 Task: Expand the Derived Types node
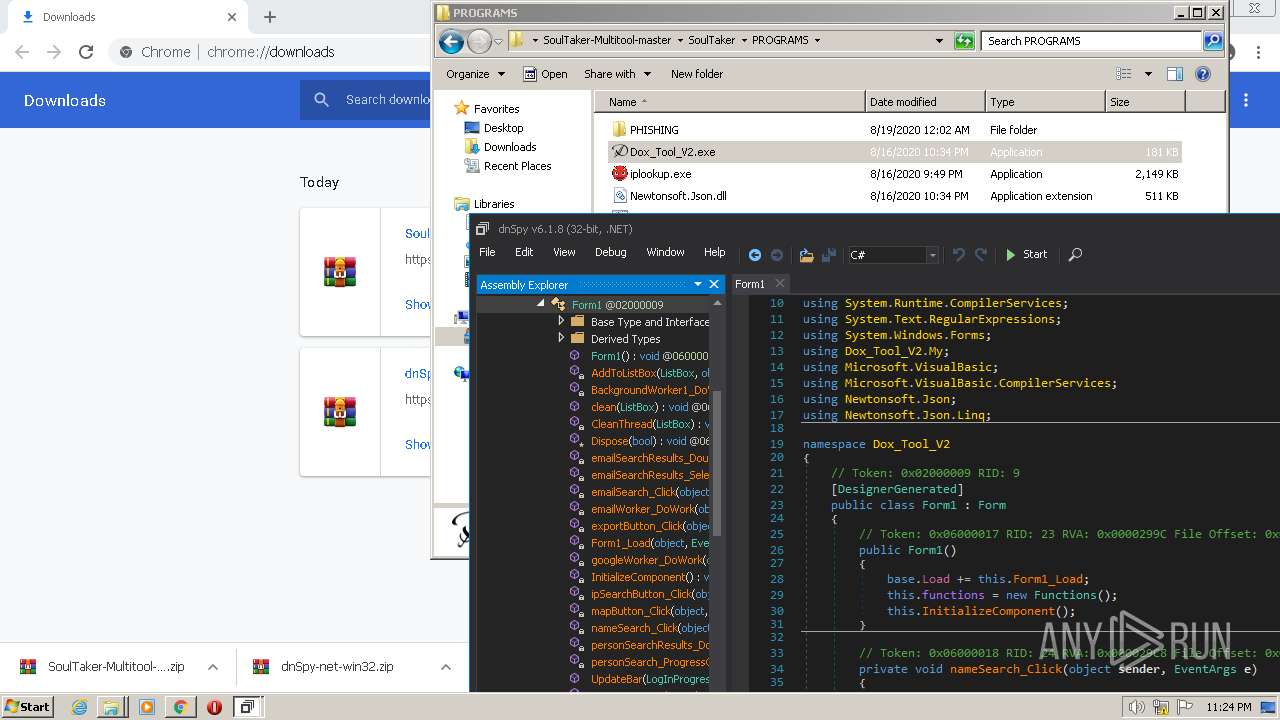coord(561,339)
